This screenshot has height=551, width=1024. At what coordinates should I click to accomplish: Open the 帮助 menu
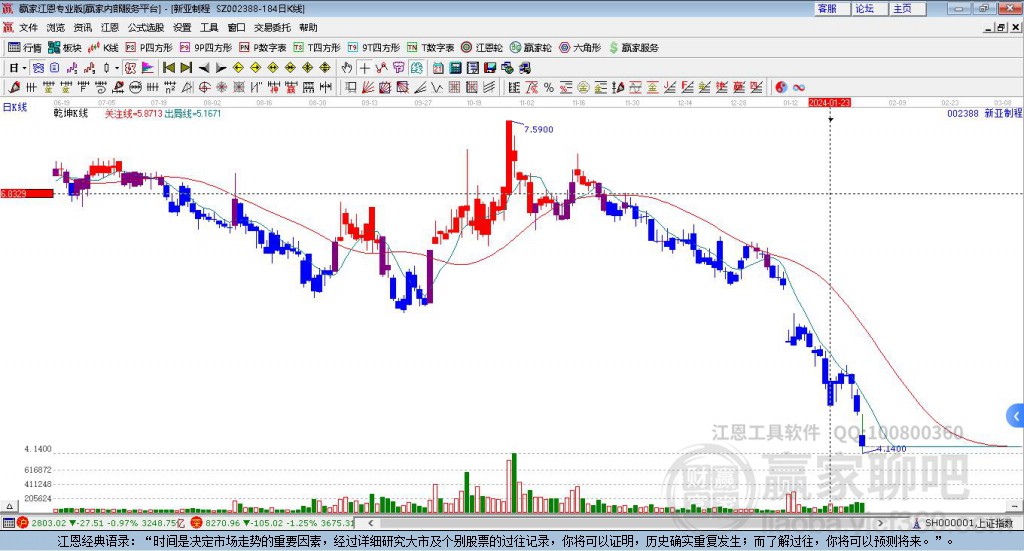click(x=308, y=27)
